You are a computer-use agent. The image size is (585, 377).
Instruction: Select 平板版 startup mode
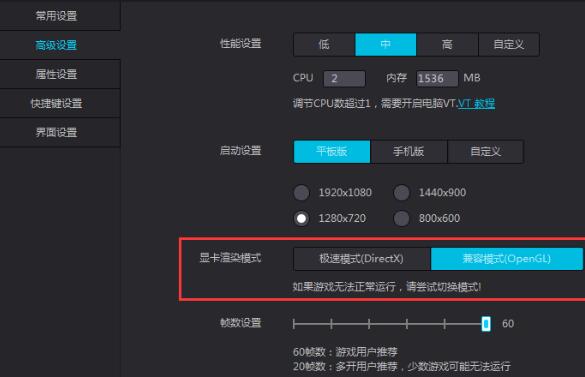(332, 152)
